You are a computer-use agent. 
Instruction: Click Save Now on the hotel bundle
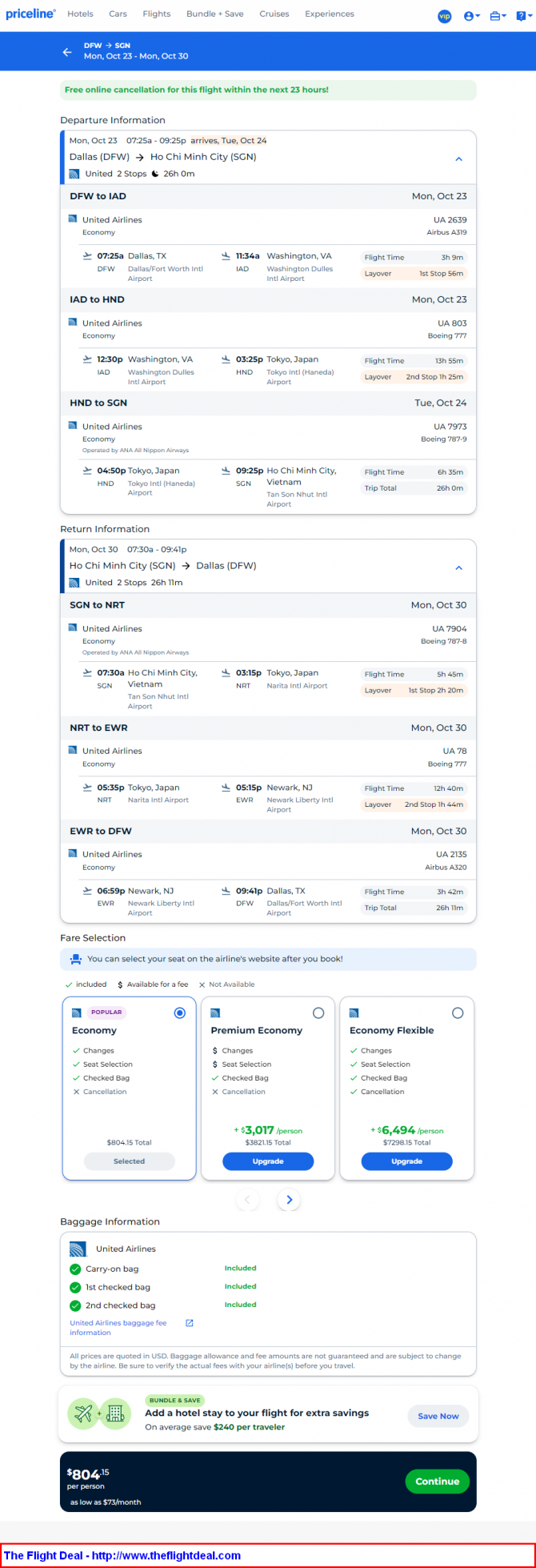coord(438,1416)
